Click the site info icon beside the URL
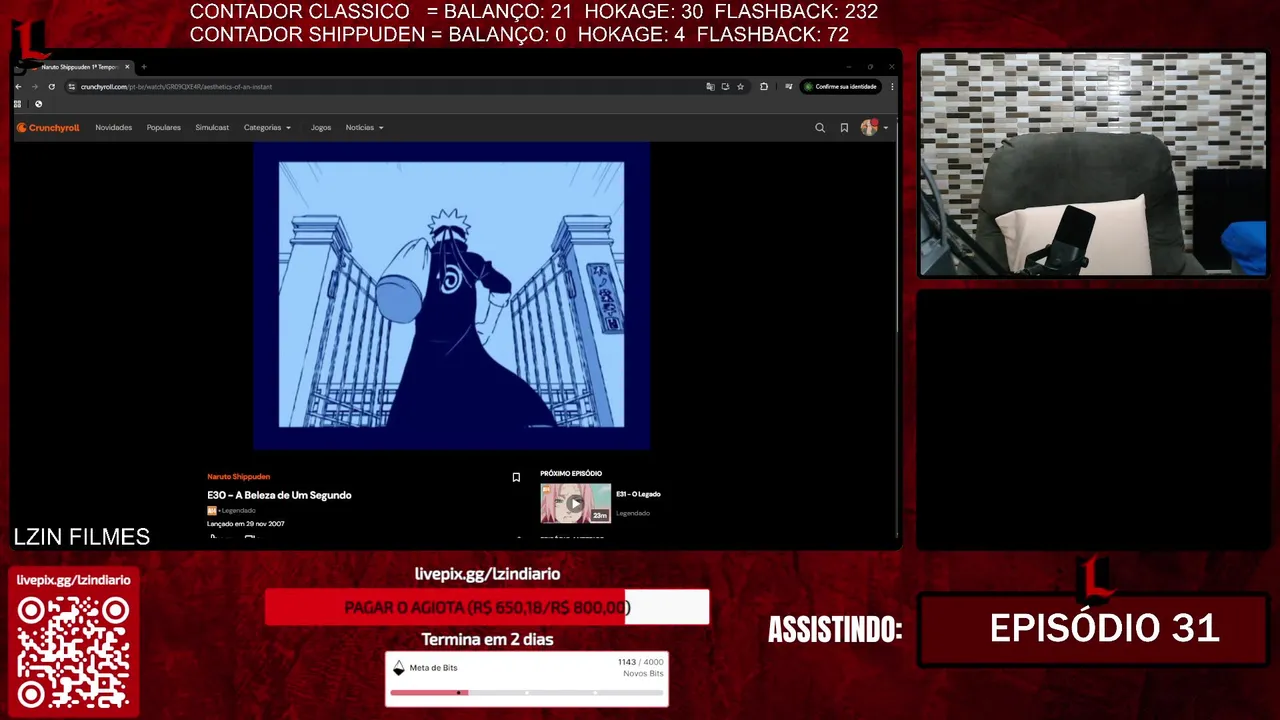 [x=71, y=87]
